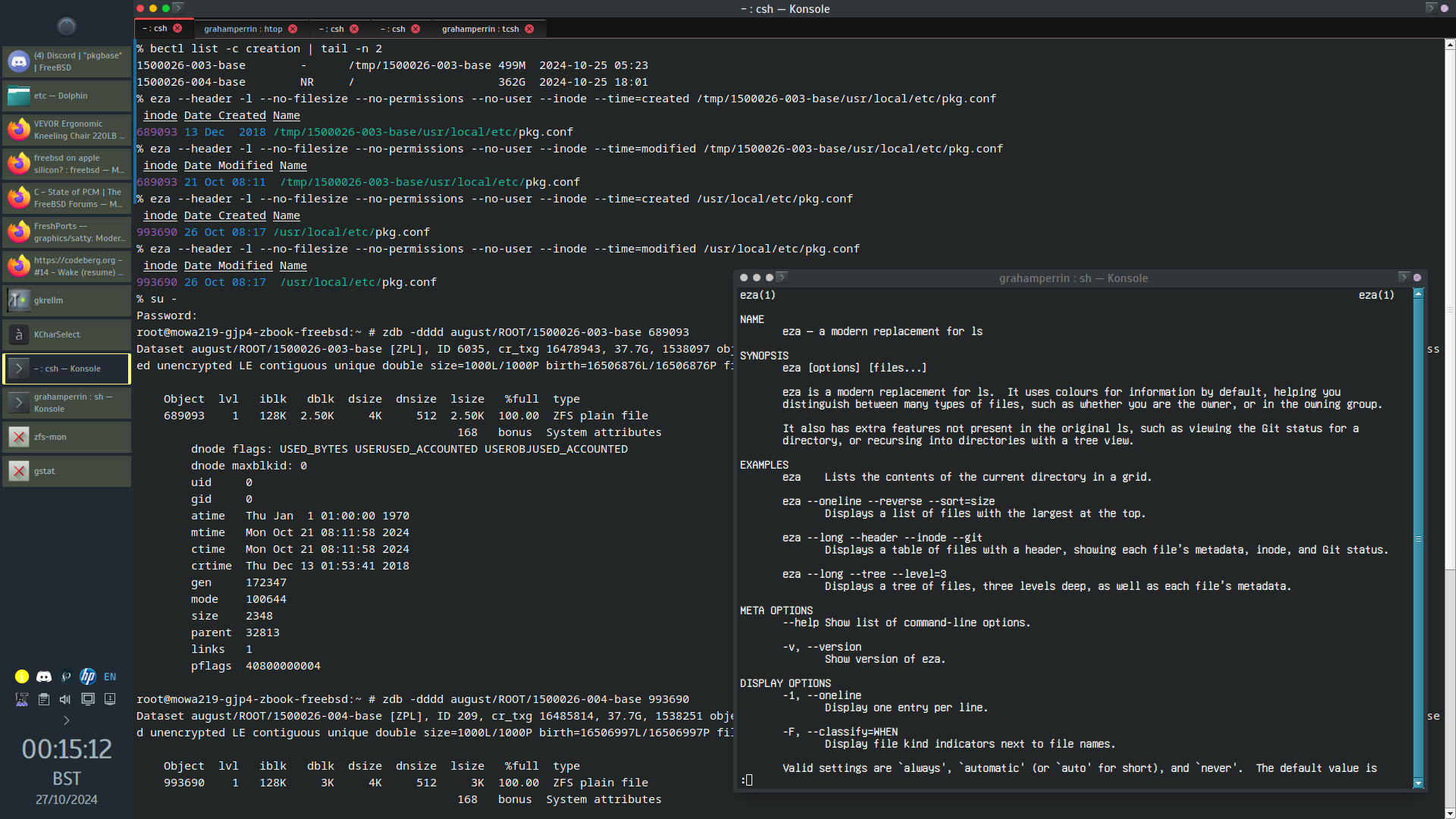Viewport: 1456px width, 819px height.
Task: Click the scroll-up arrow of main Konsole scrollbar
Action: point(1450,45)
